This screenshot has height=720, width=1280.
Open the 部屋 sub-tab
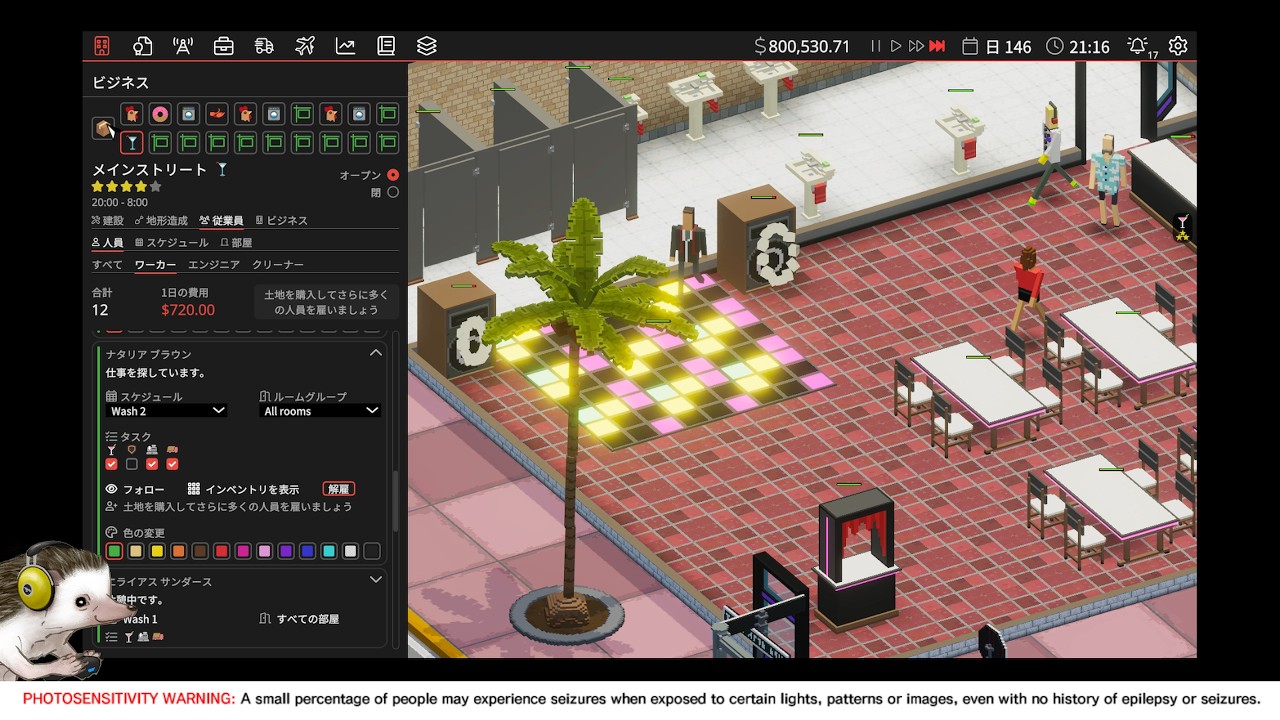(235, 243)
